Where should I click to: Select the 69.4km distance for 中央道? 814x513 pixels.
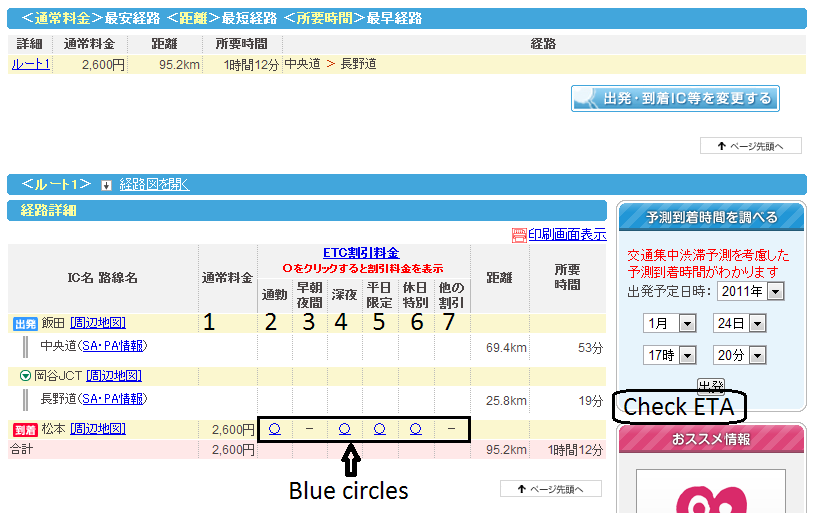click(506, 348)
